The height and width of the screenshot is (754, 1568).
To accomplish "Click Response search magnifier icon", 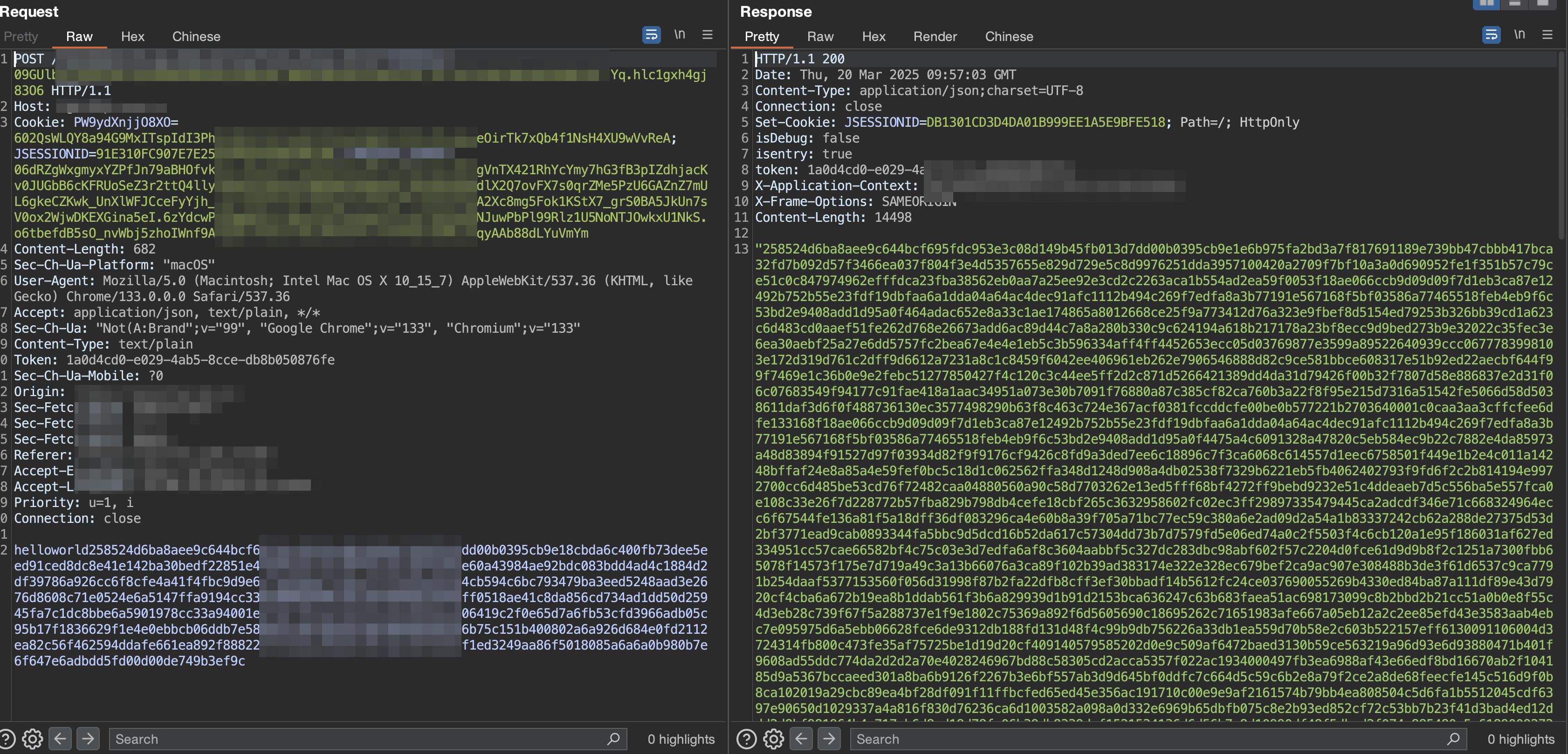I will 1453,739.
